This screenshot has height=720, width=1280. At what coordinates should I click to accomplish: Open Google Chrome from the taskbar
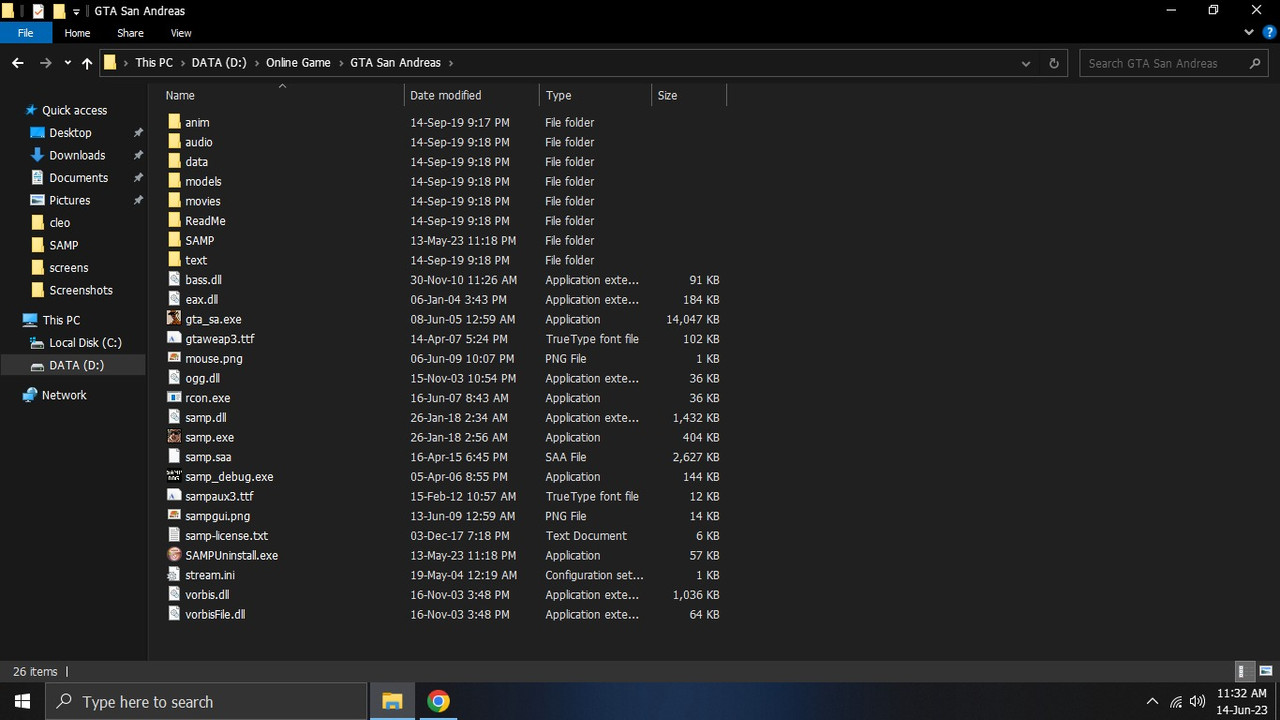[438, 701]
